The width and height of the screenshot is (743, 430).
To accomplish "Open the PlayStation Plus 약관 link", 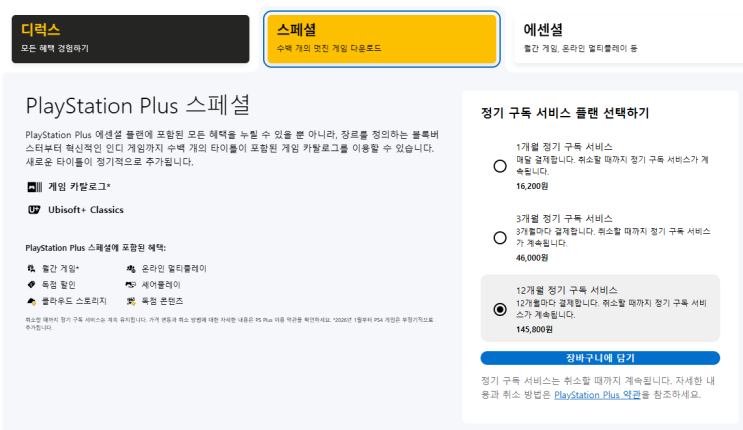I will point(597,394).
